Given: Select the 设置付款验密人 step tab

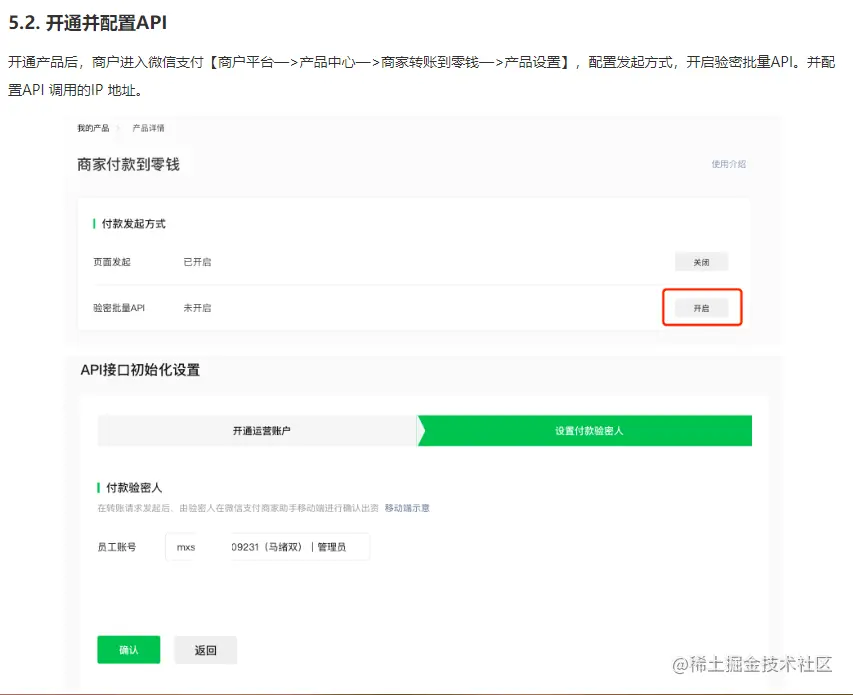Looking at the screenshot, I should coord(586,431).
